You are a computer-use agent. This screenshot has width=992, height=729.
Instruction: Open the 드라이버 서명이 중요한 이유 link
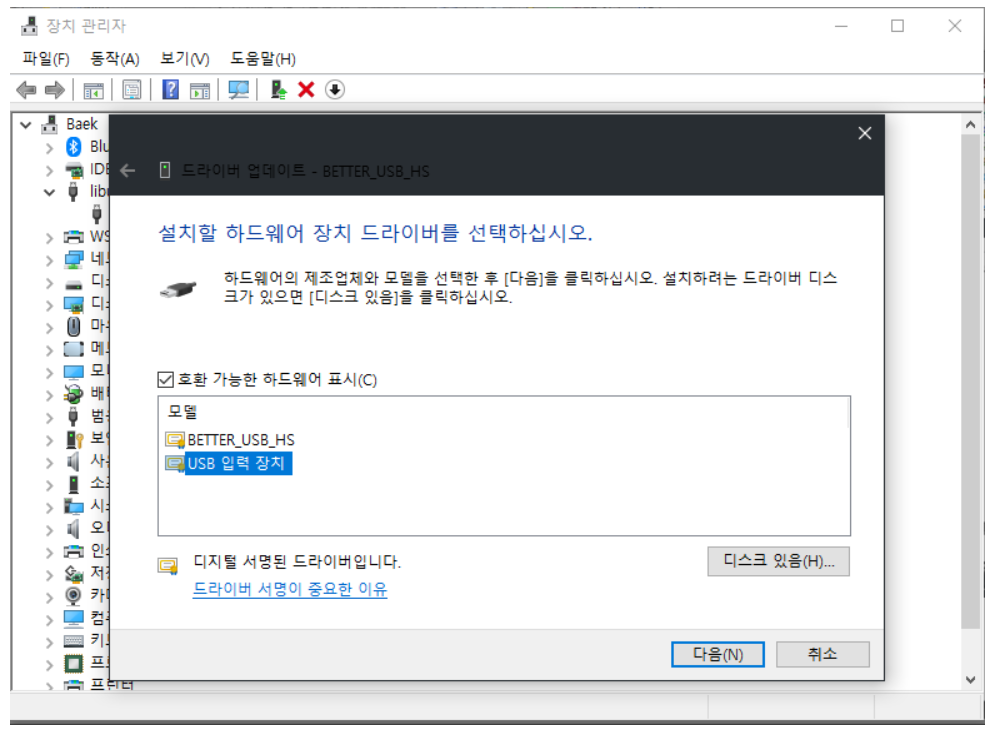click(x=290, y=590)
